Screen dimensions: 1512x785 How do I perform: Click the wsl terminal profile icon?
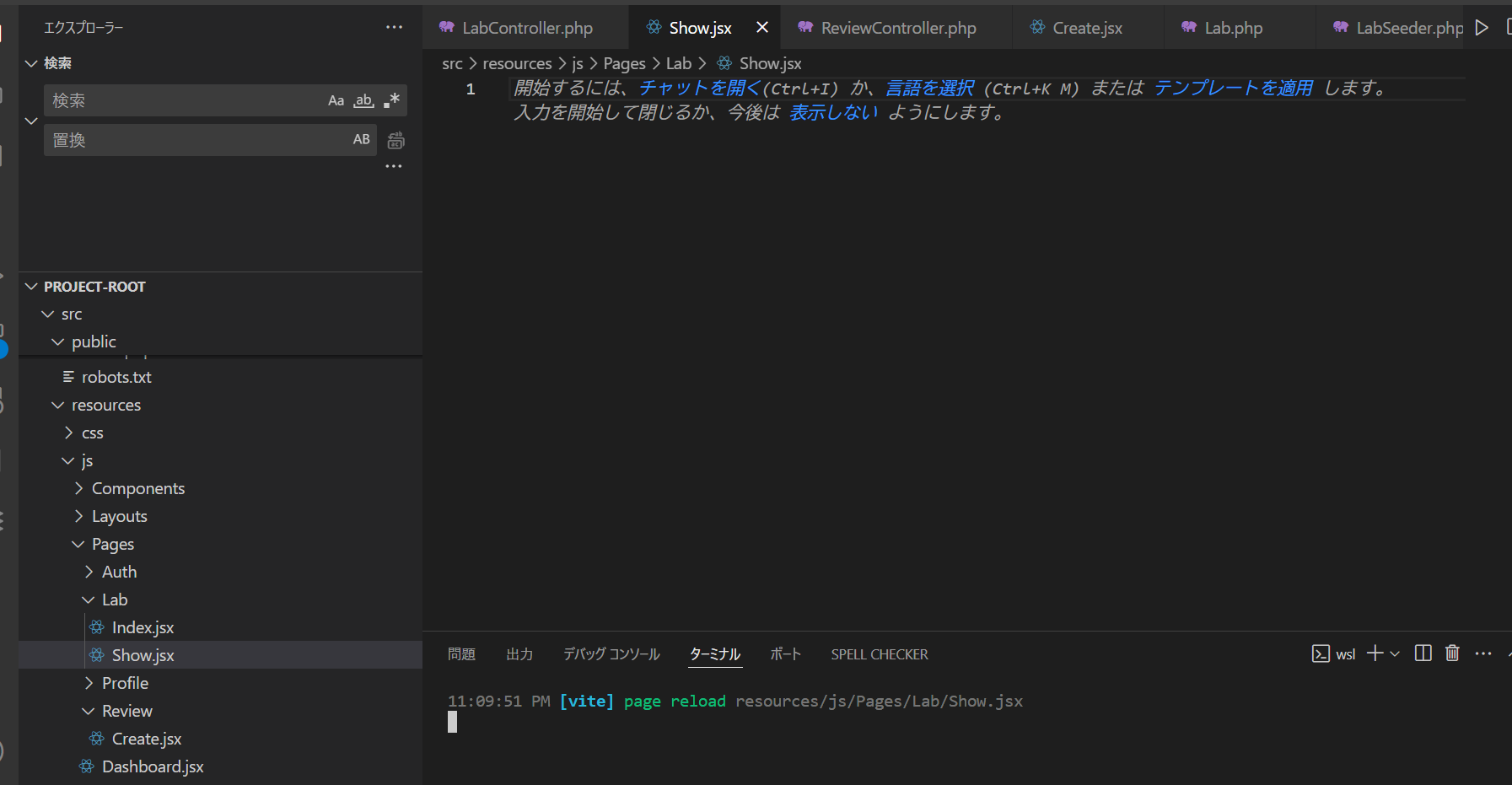pos(1321,653)
